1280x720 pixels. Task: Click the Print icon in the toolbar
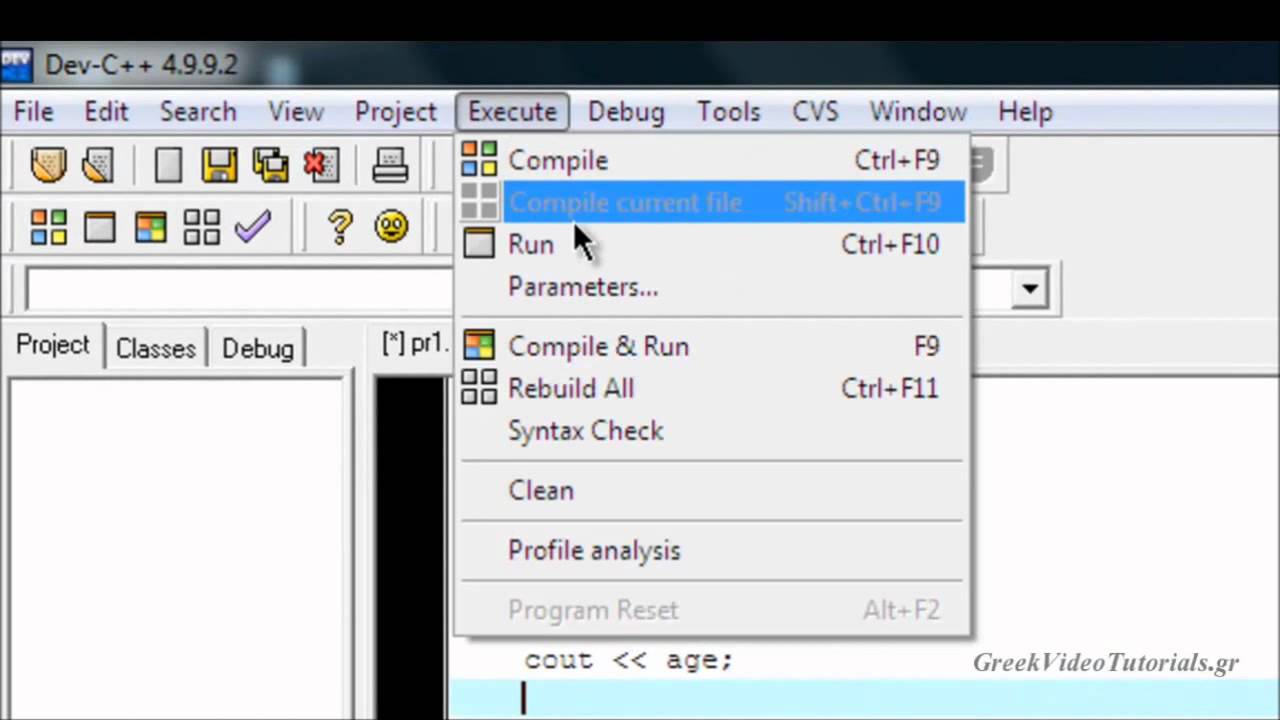[x=390, y=165]
